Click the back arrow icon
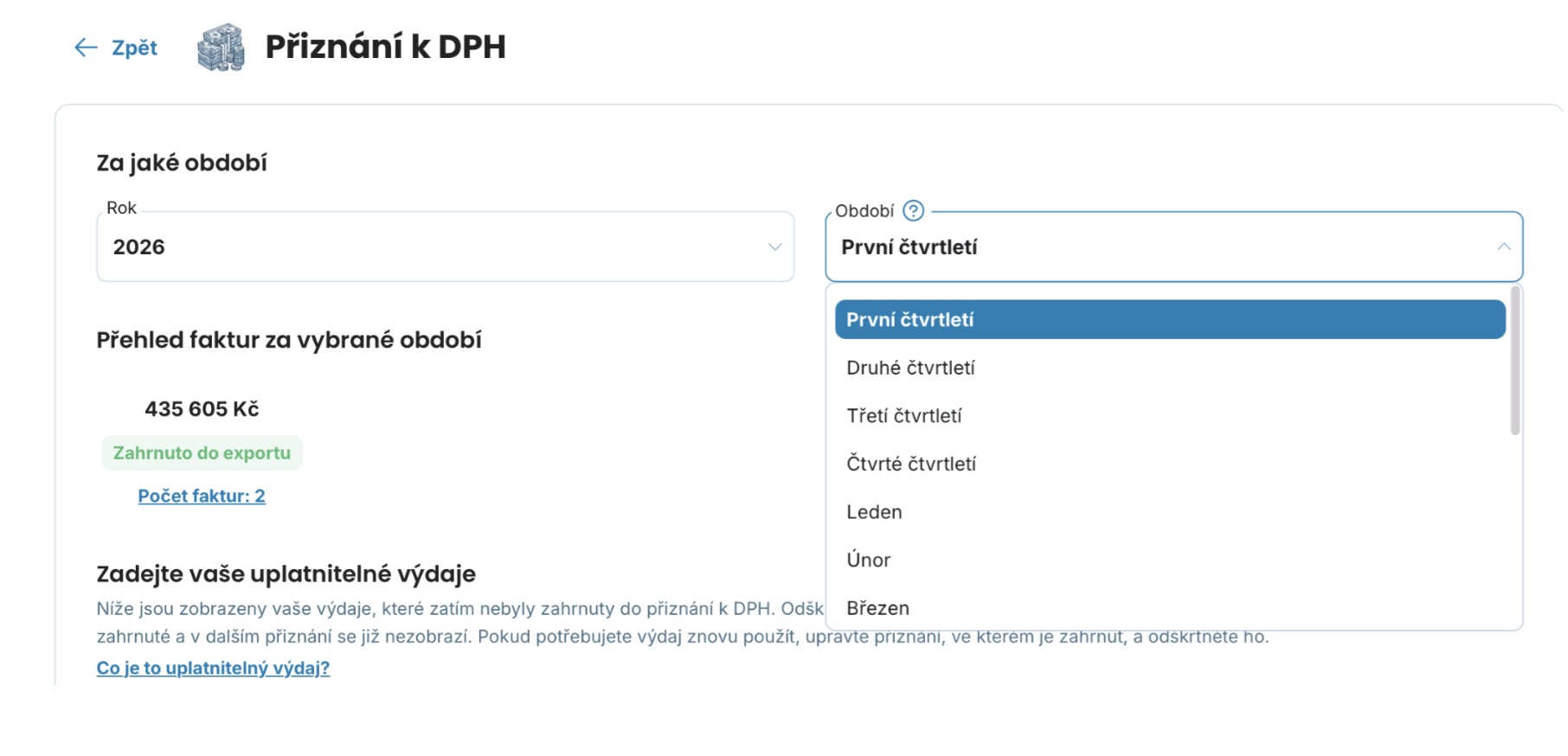1568x756 pixels. 86,48
